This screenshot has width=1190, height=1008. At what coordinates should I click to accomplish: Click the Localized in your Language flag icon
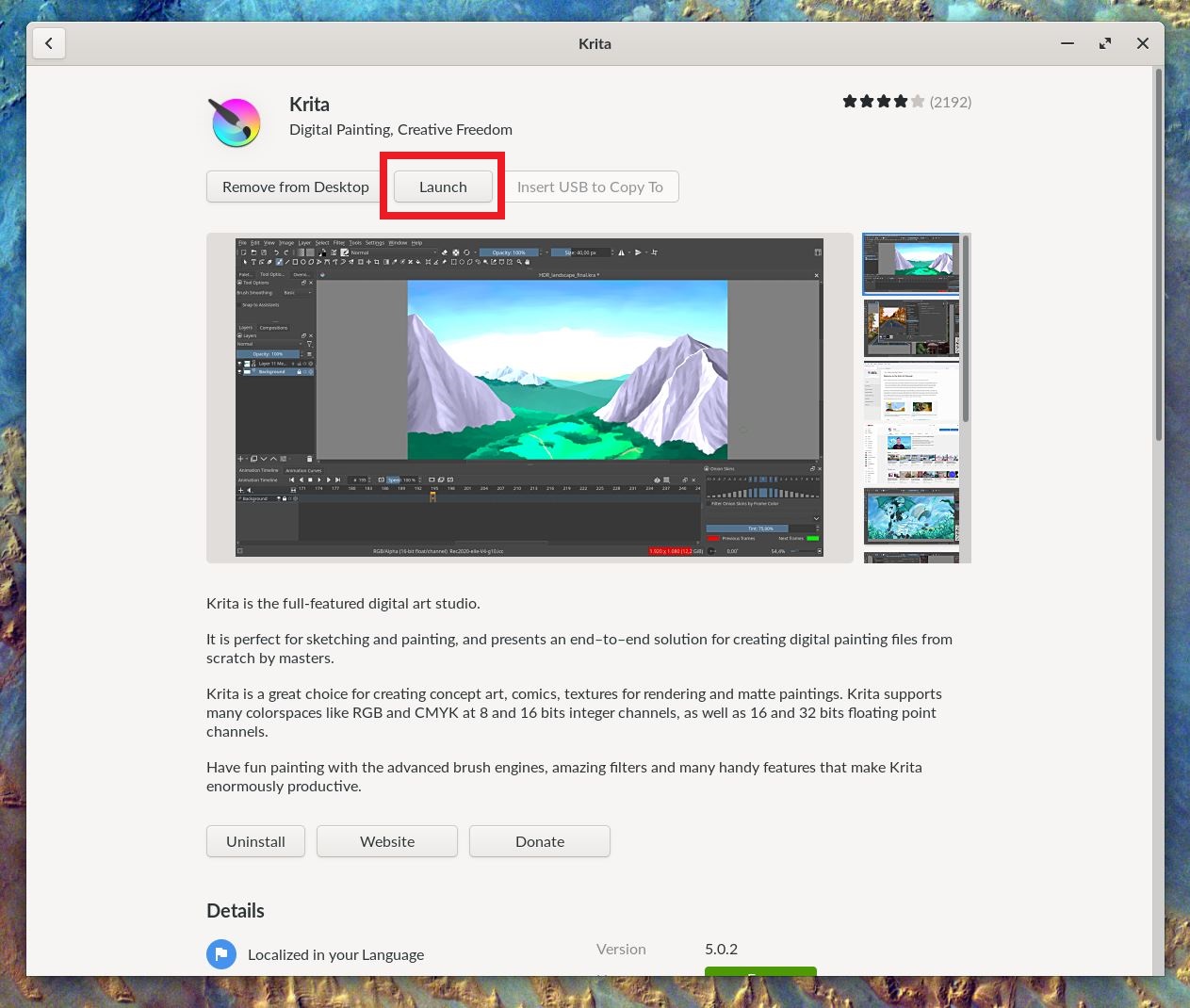click(x=221, y=953)
